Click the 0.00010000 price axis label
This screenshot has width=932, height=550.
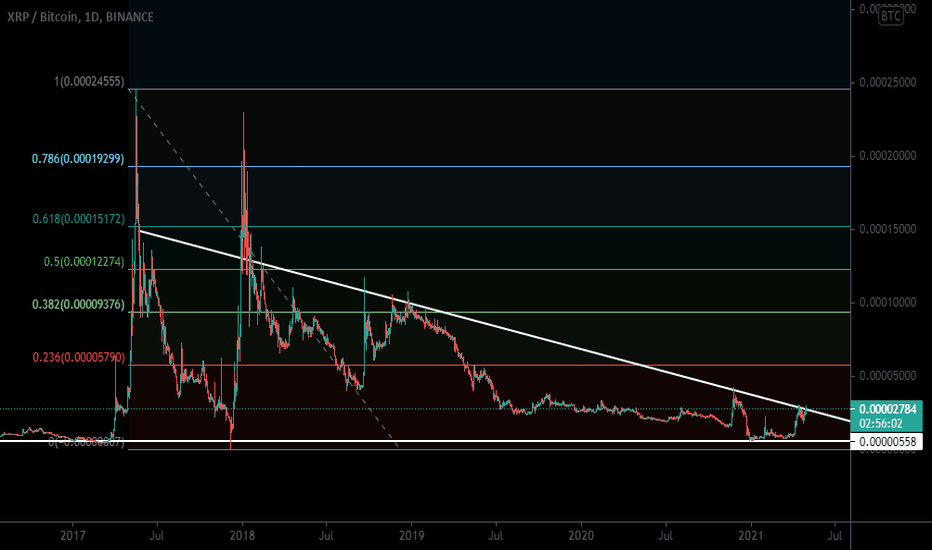pyautogui.click(x=887, y=303)
